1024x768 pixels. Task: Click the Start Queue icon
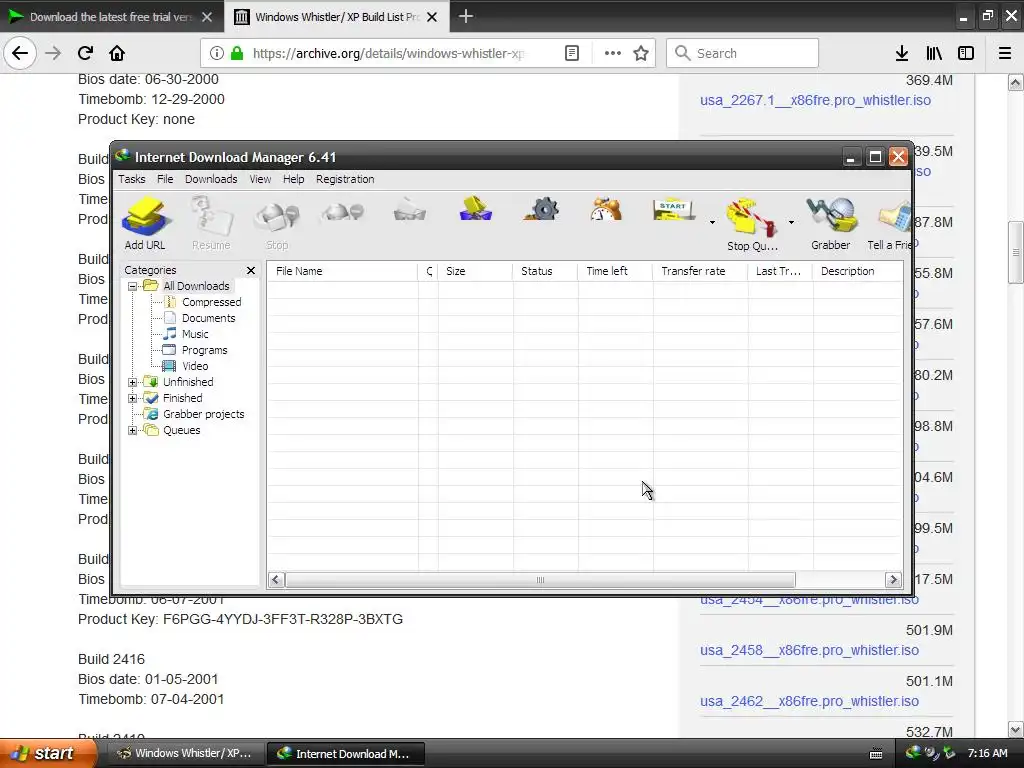tap(674, 210)
